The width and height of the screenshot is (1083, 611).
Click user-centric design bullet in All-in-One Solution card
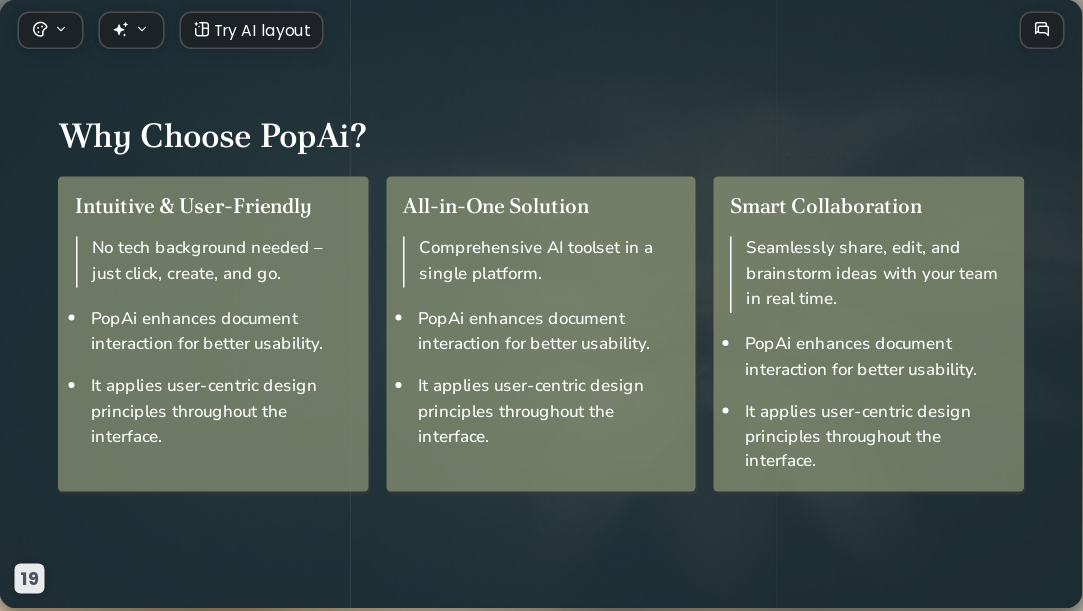pos(530,411)
